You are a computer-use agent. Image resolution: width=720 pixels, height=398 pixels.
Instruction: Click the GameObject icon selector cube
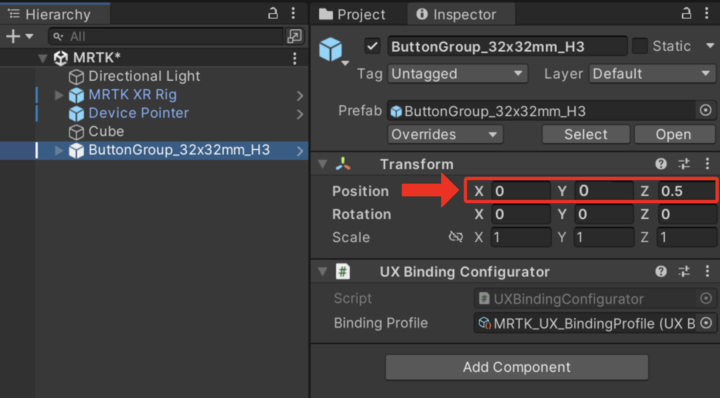(331, 50)
